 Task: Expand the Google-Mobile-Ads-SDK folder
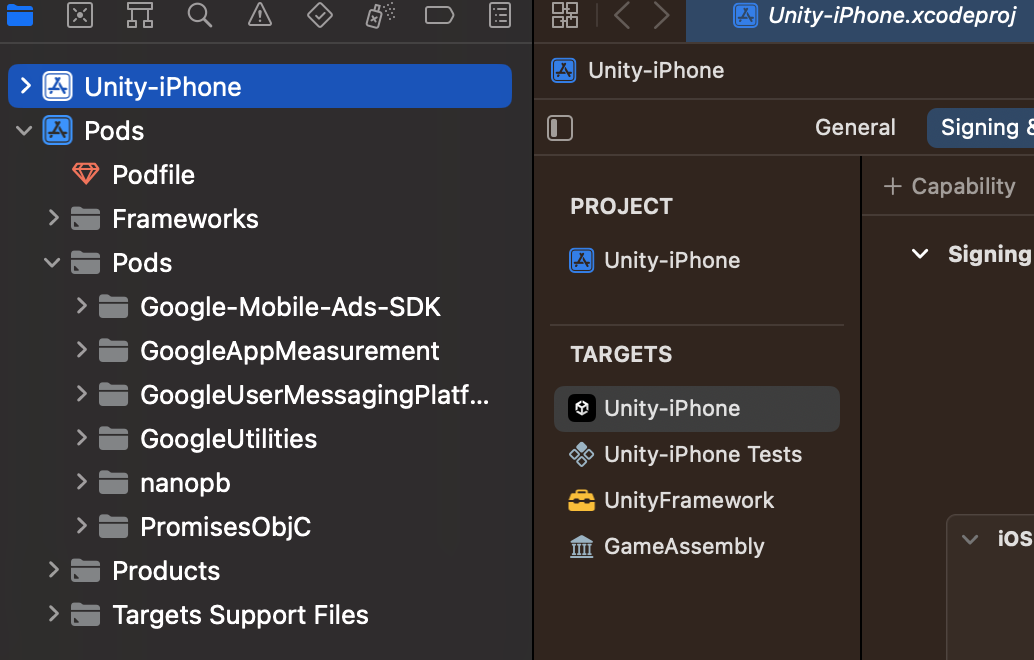[81, 306]
